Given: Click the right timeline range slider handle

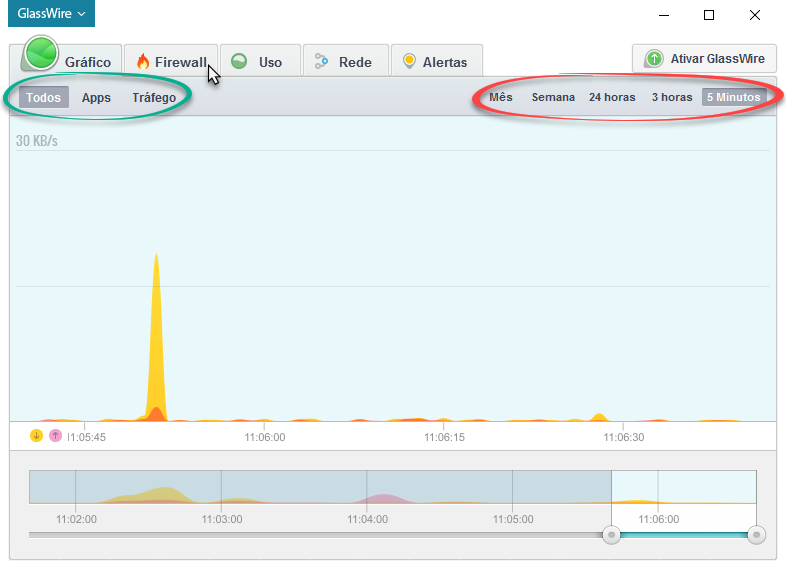Looking at the screenshot, I should 756,535.
